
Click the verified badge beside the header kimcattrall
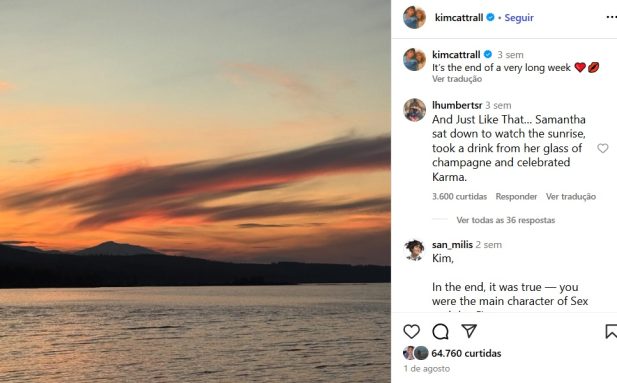490,17
